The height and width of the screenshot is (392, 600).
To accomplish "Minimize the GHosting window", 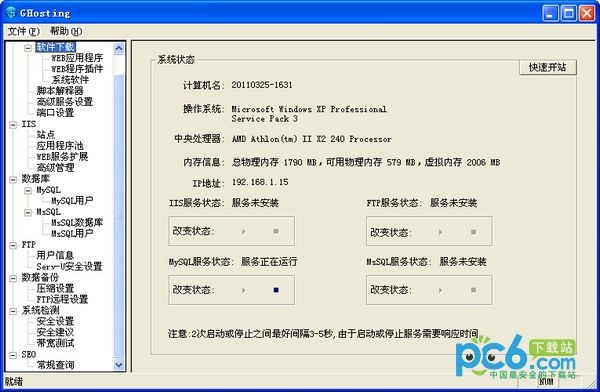I will [550, 13].
